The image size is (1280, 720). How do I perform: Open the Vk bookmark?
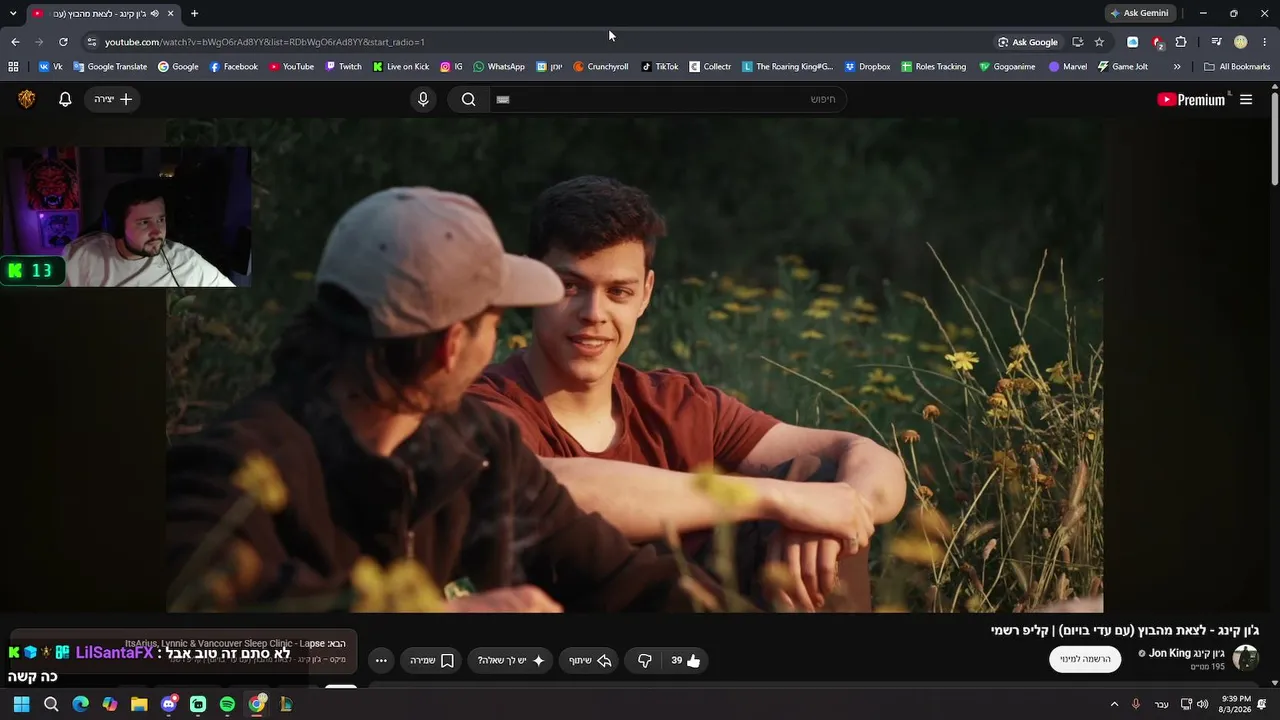50,67
